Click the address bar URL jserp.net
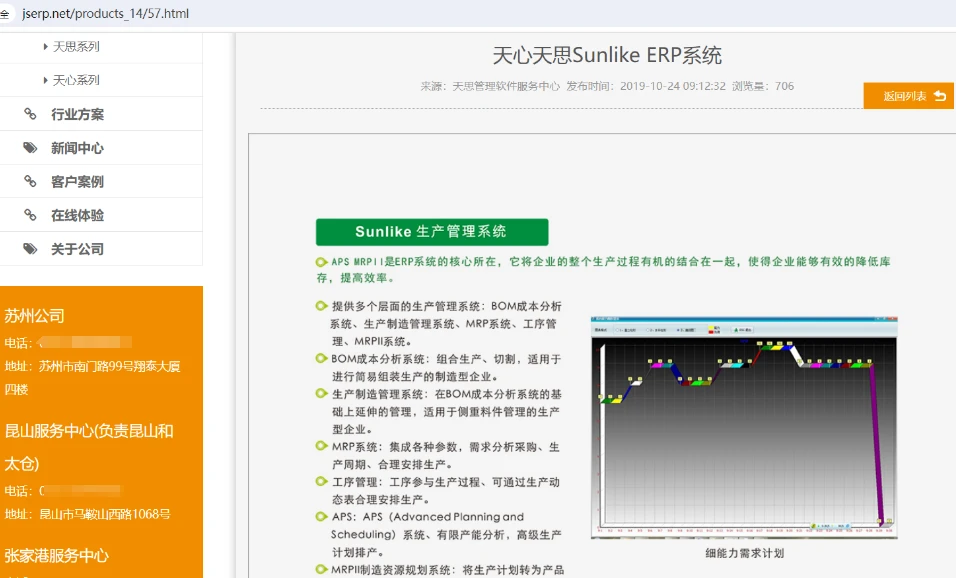The width and height of the screenshot is (956, 578). coord(105,13)
